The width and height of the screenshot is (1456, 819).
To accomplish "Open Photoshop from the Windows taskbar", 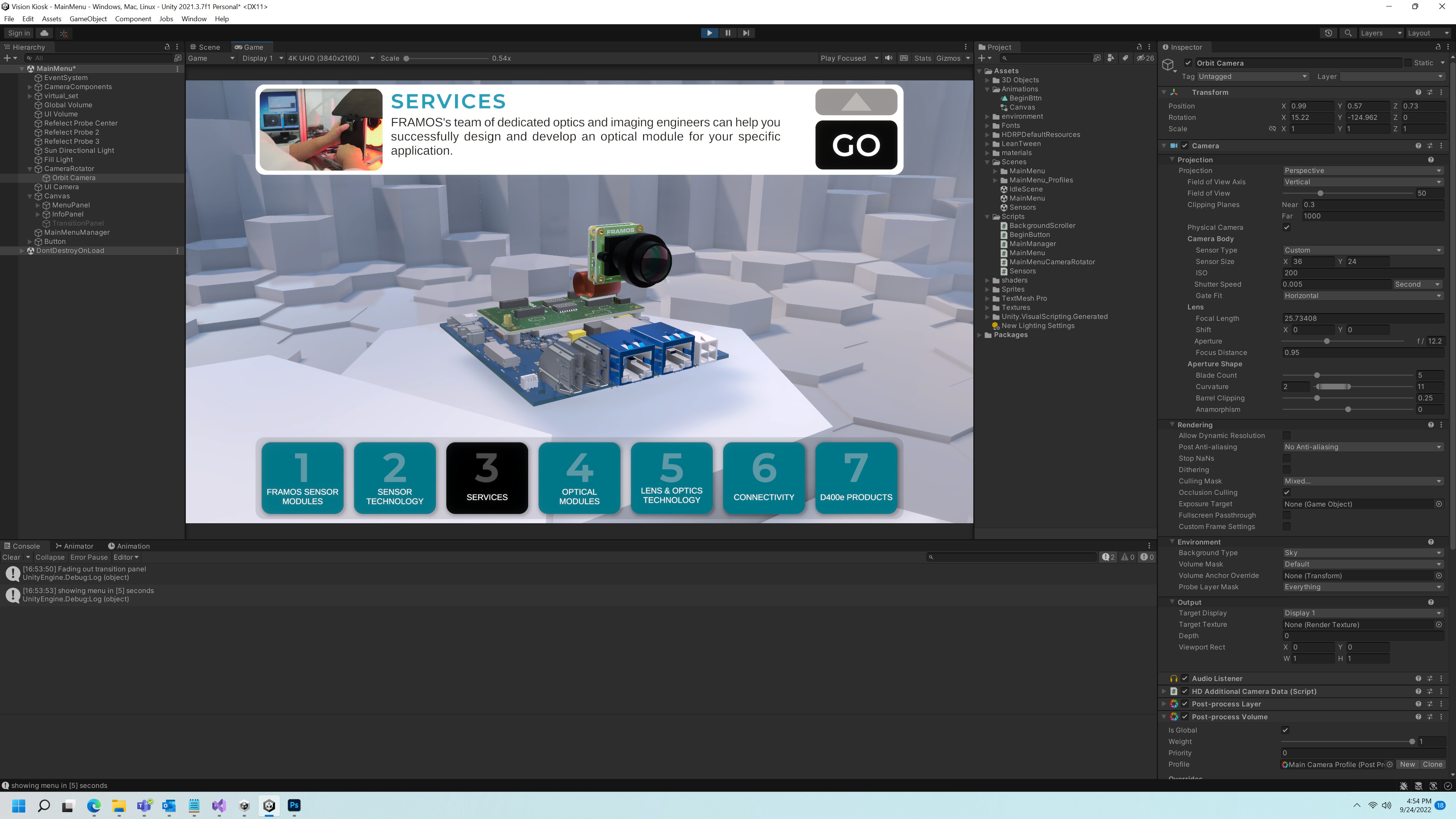I will (295, 806).
